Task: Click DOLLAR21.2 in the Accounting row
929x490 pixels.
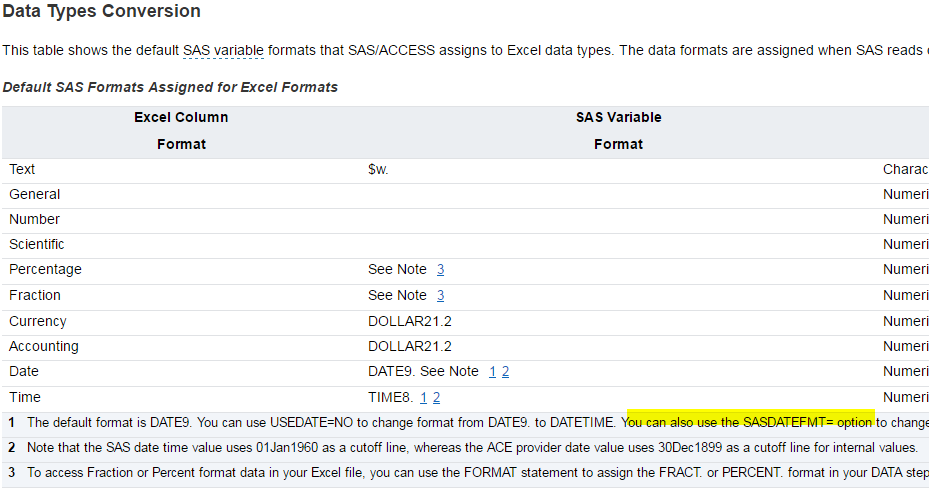Action: [410, 347]
